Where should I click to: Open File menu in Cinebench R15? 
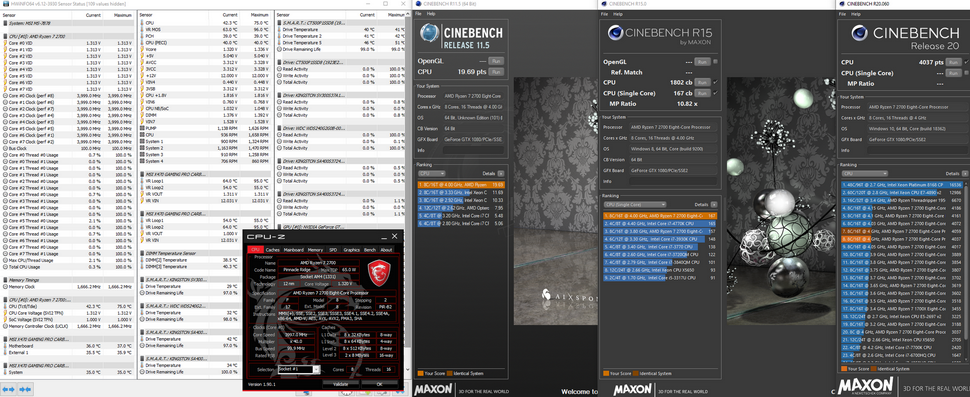pos(604,14)
